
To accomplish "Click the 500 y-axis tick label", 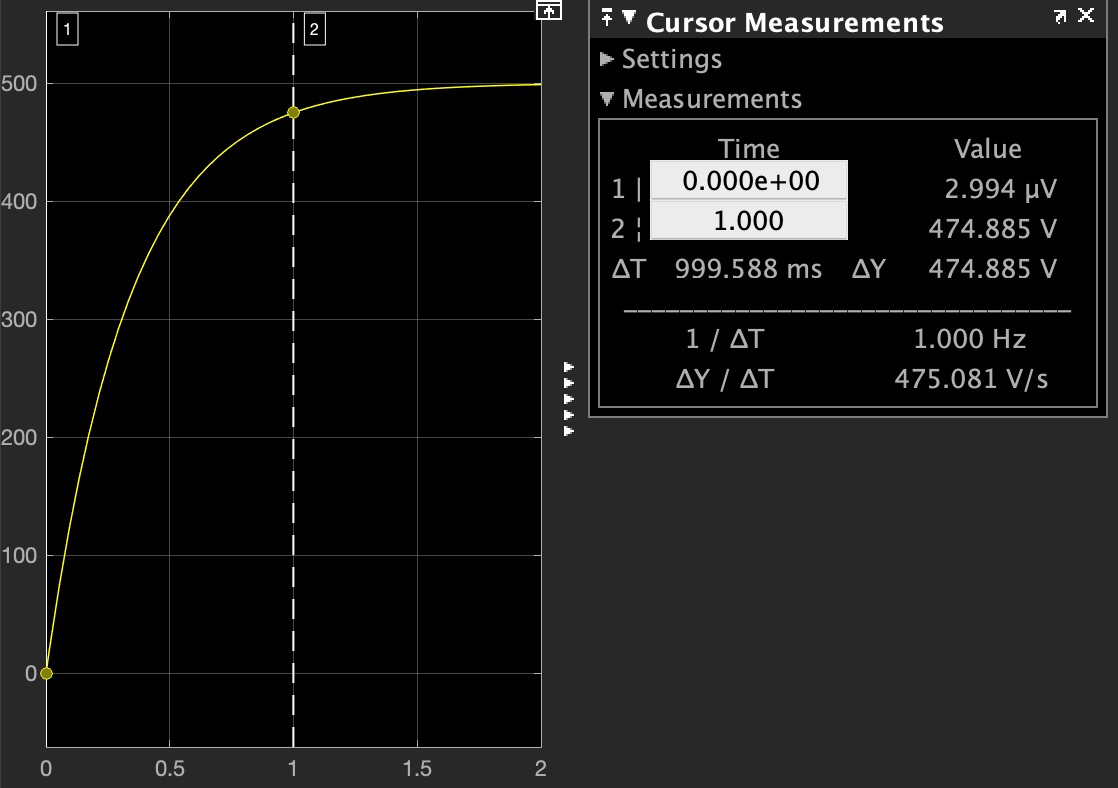I will coord(19,83).
